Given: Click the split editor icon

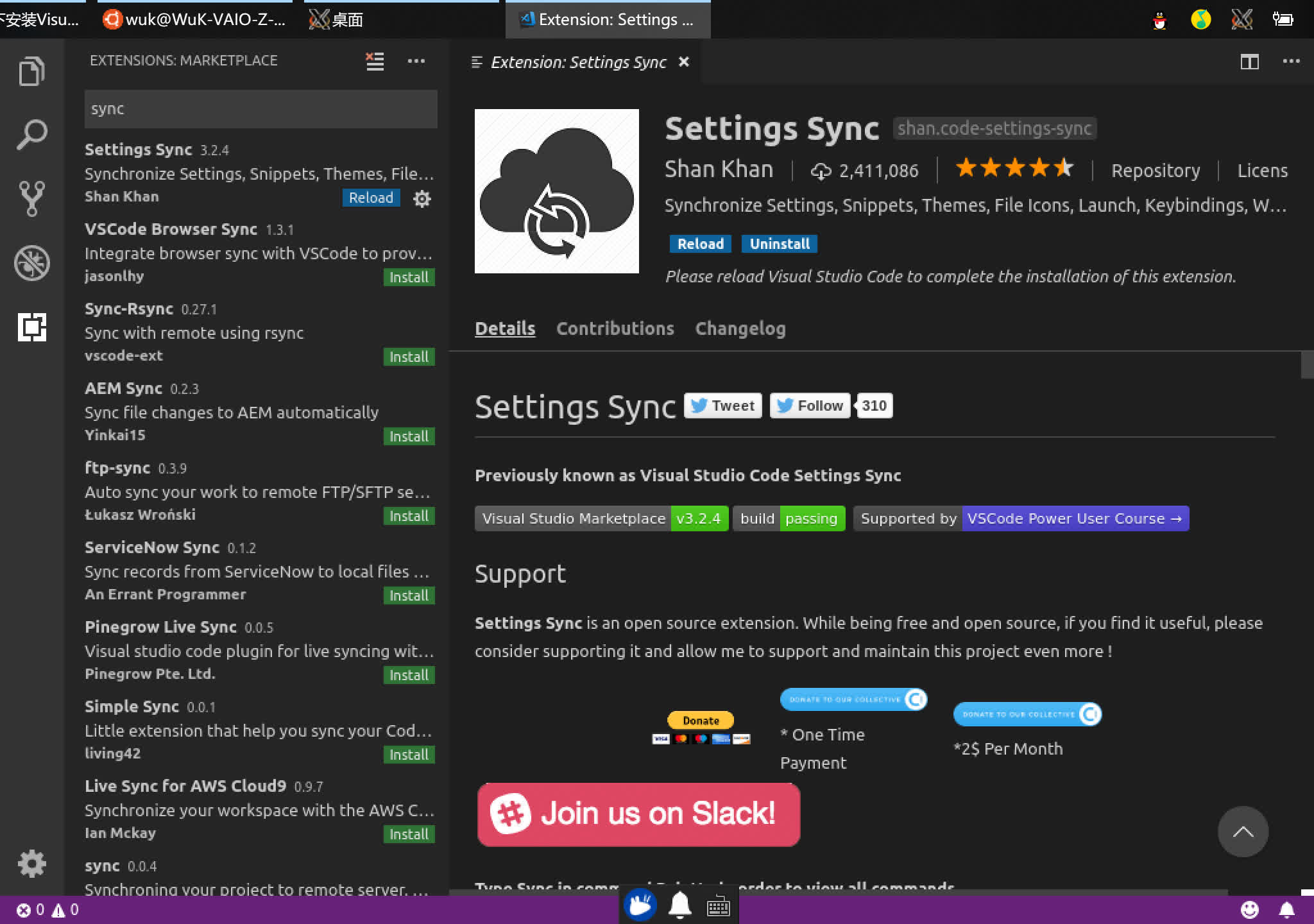Looking at the screenshot, I should pyautogui.click(x=1249, y=62).
